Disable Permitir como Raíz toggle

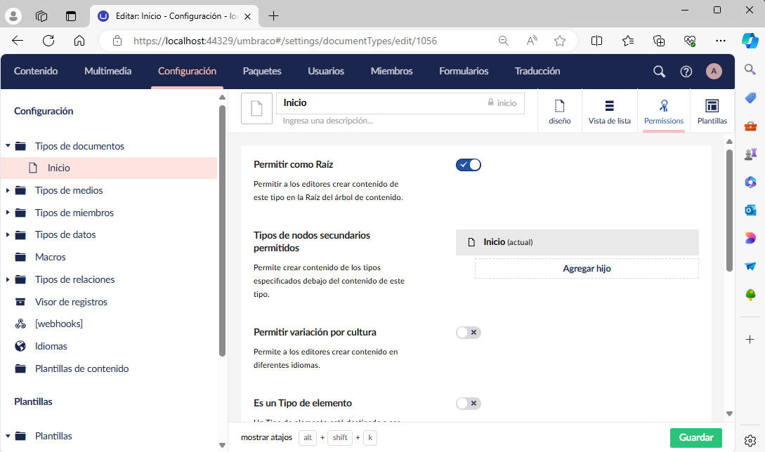[468, 165]
